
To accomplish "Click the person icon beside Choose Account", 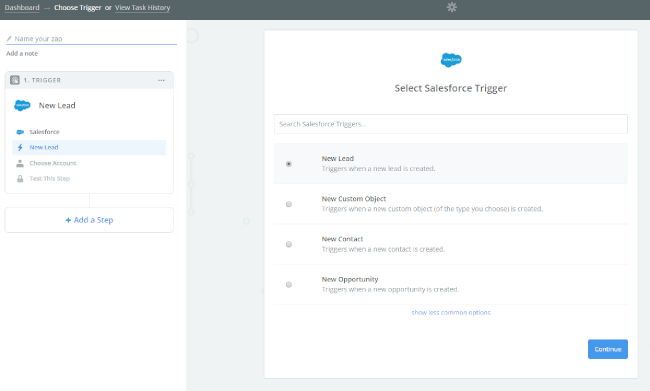I will click(x=20, y=163).
